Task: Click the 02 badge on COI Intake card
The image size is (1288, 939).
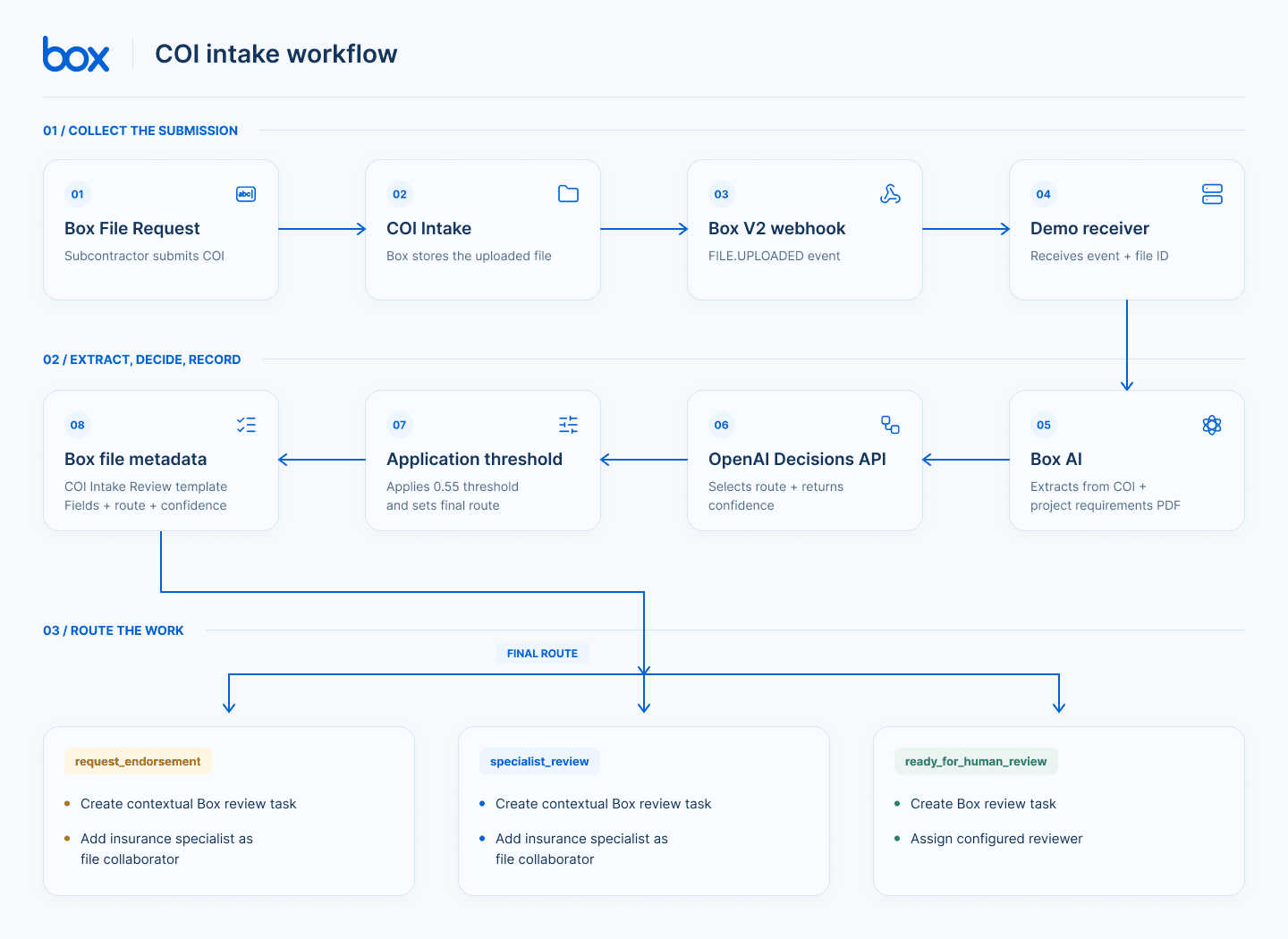Action: tap(400, 194)
